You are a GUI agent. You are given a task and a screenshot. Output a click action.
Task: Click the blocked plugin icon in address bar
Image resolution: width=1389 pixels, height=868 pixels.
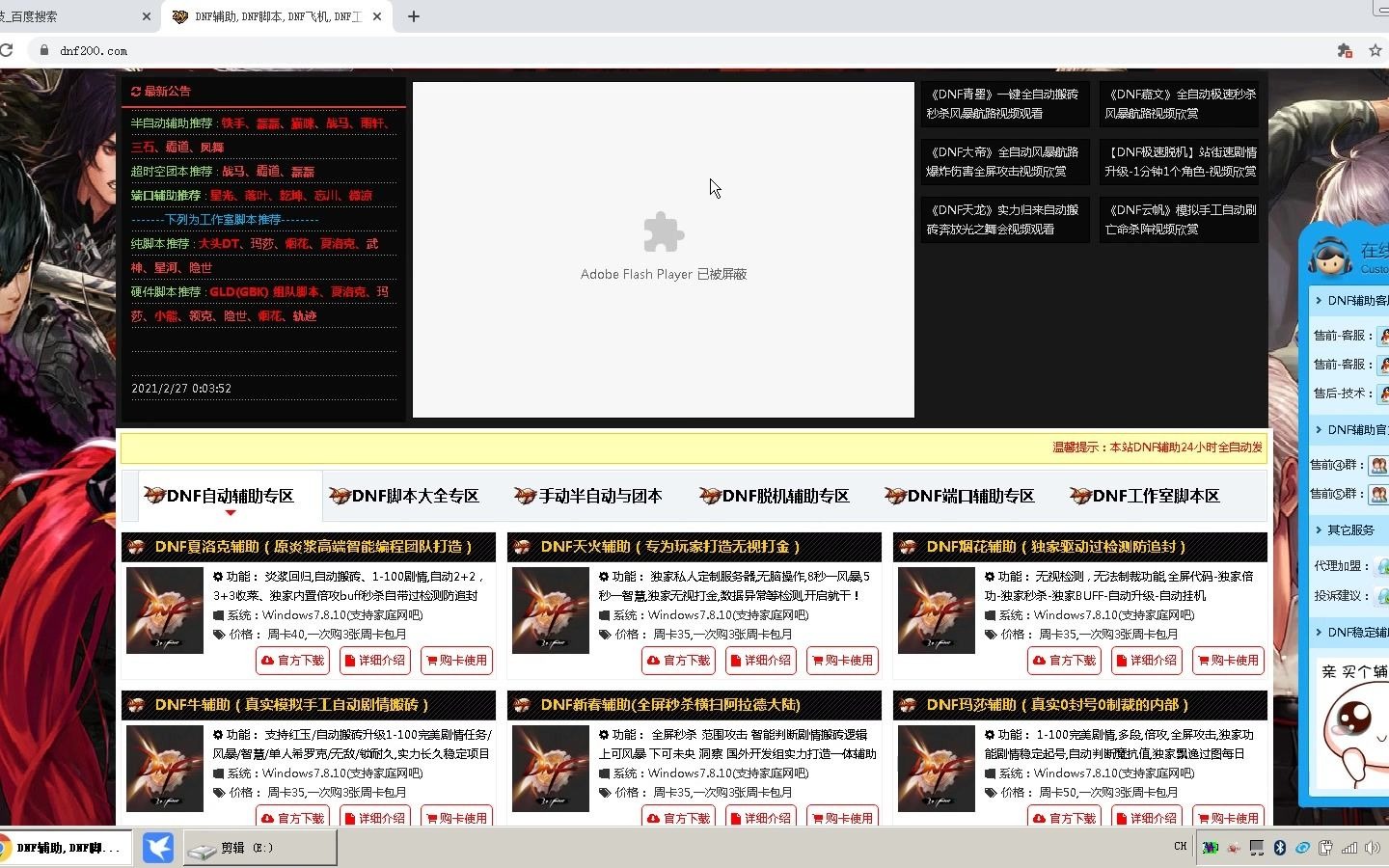click(x=1345, y=50)
